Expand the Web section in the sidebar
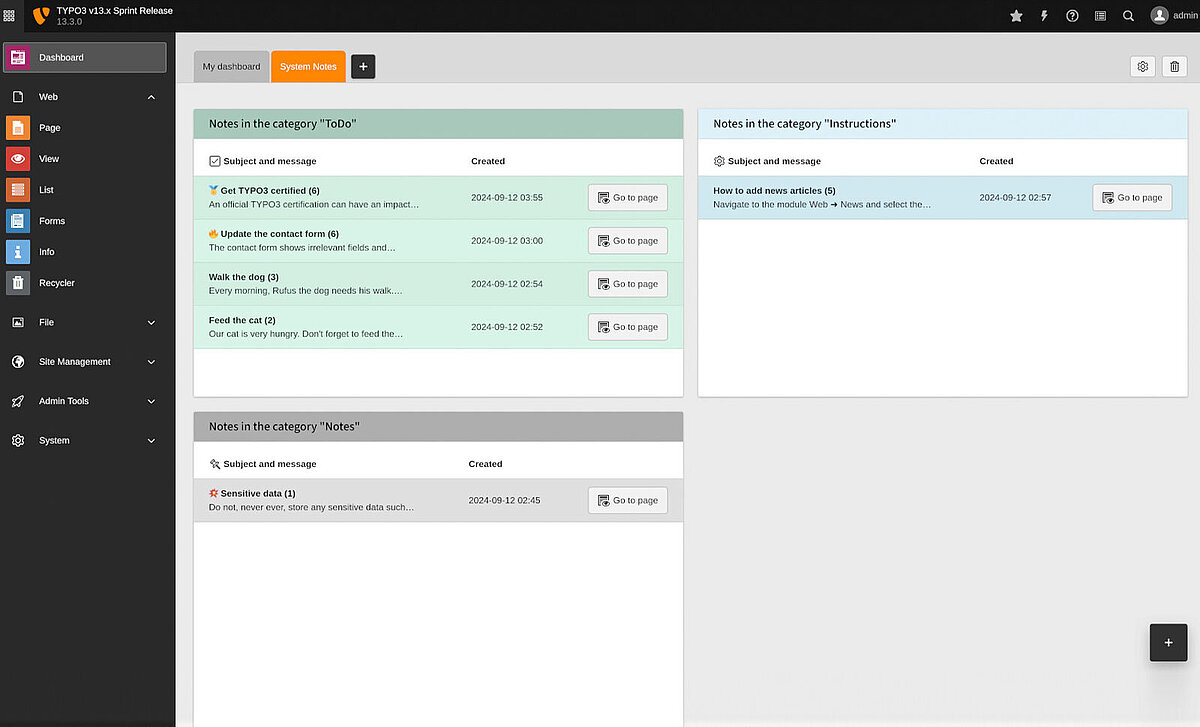This screenshot has height=727, width=1200. click(x=84, y=97)
